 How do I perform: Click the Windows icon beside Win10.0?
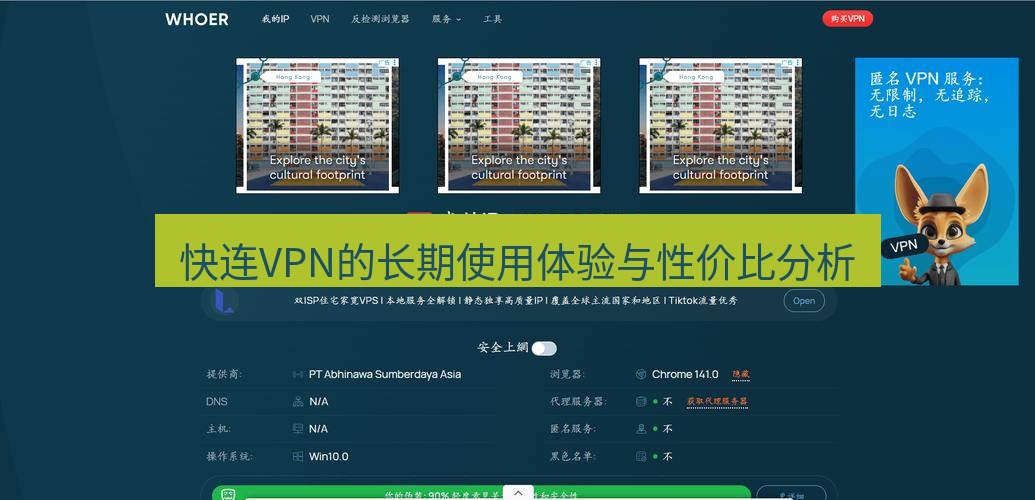[298, 456]
